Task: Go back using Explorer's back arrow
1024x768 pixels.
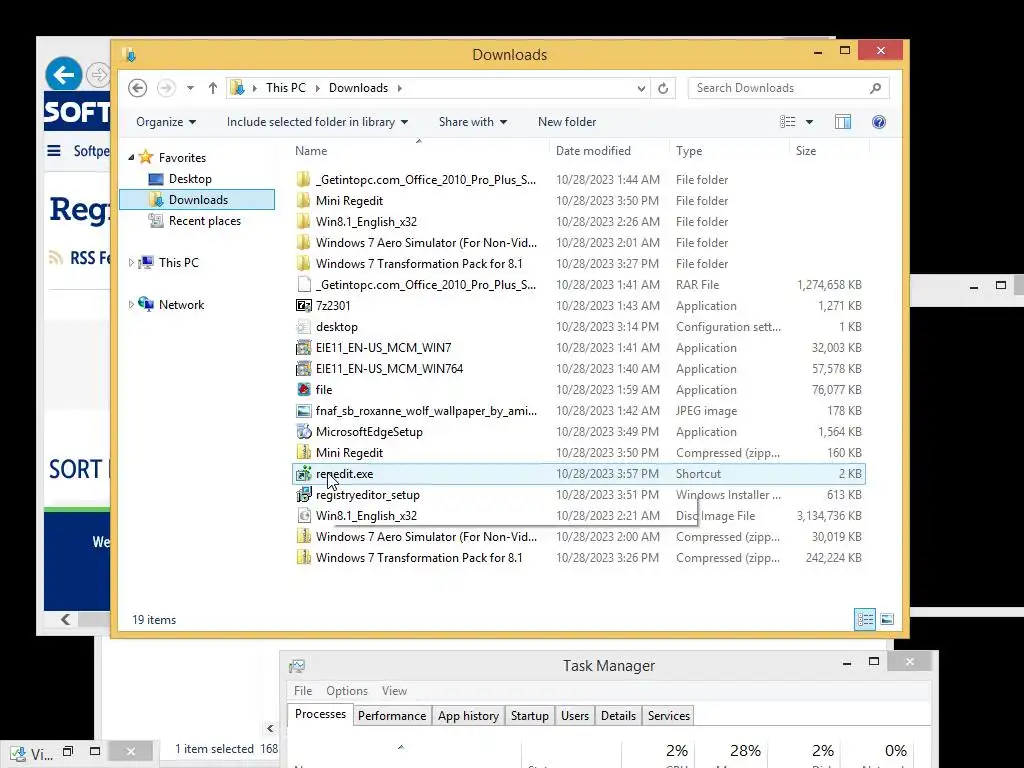Action: click(137, 88)
